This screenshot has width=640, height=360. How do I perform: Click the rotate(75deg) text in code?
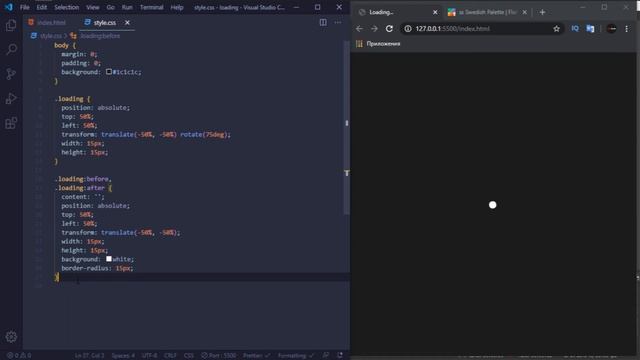205,134
